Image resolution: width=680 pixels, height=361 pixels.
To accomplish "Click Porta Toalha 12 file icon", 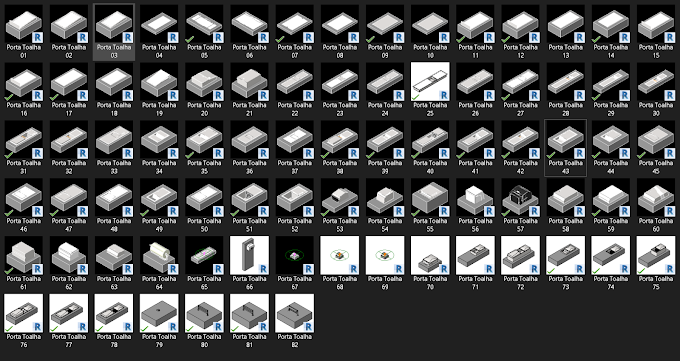I will pos(520,24).
